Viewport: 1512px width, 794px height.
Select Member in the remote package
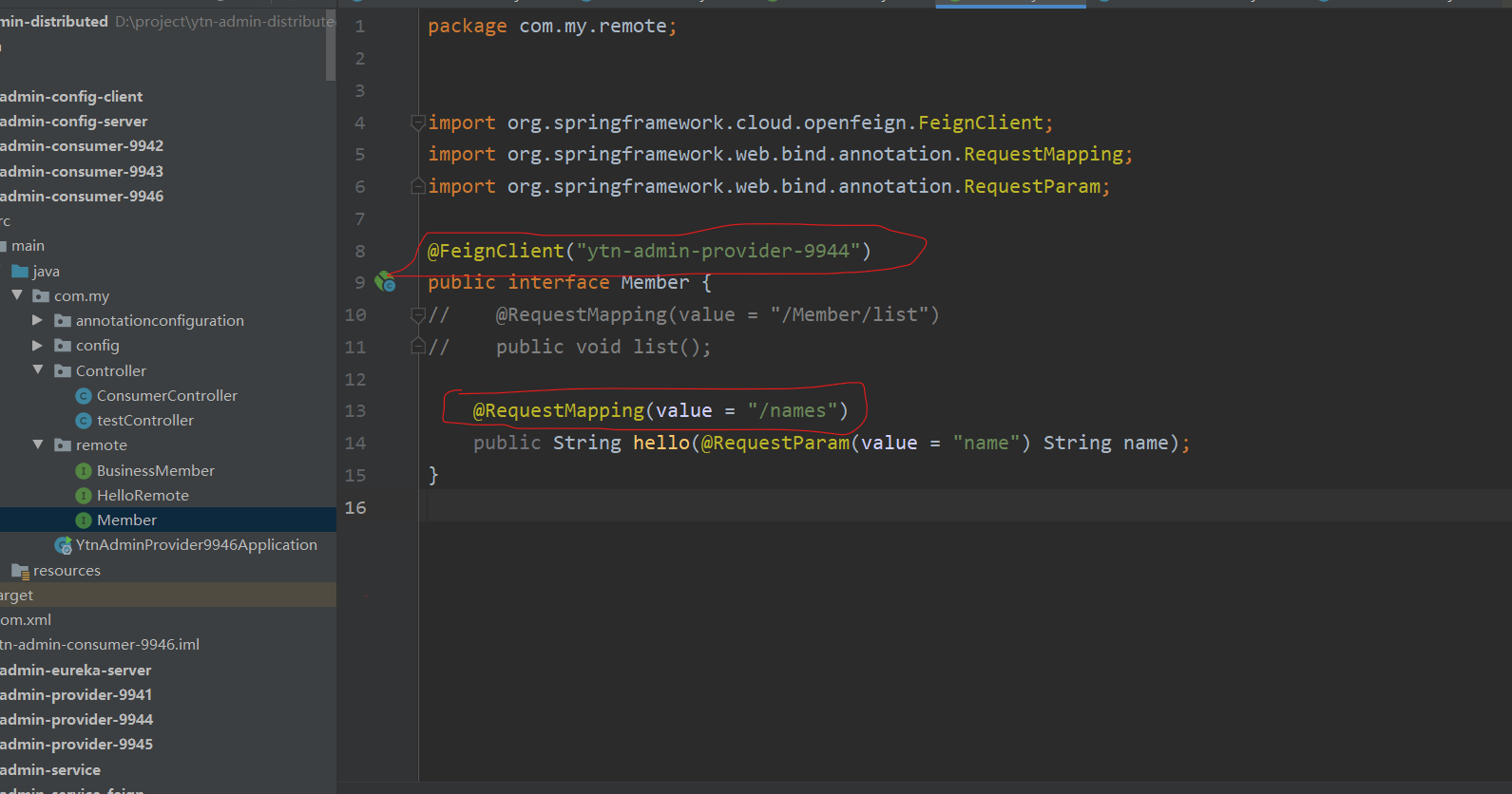click(126, 520)
